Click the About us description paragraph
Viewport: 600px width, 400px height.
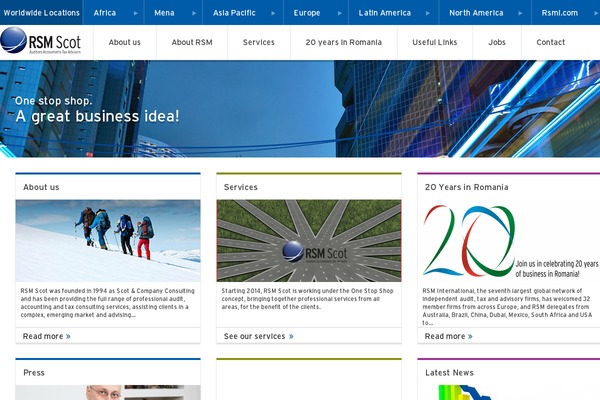tap(108, 303)
